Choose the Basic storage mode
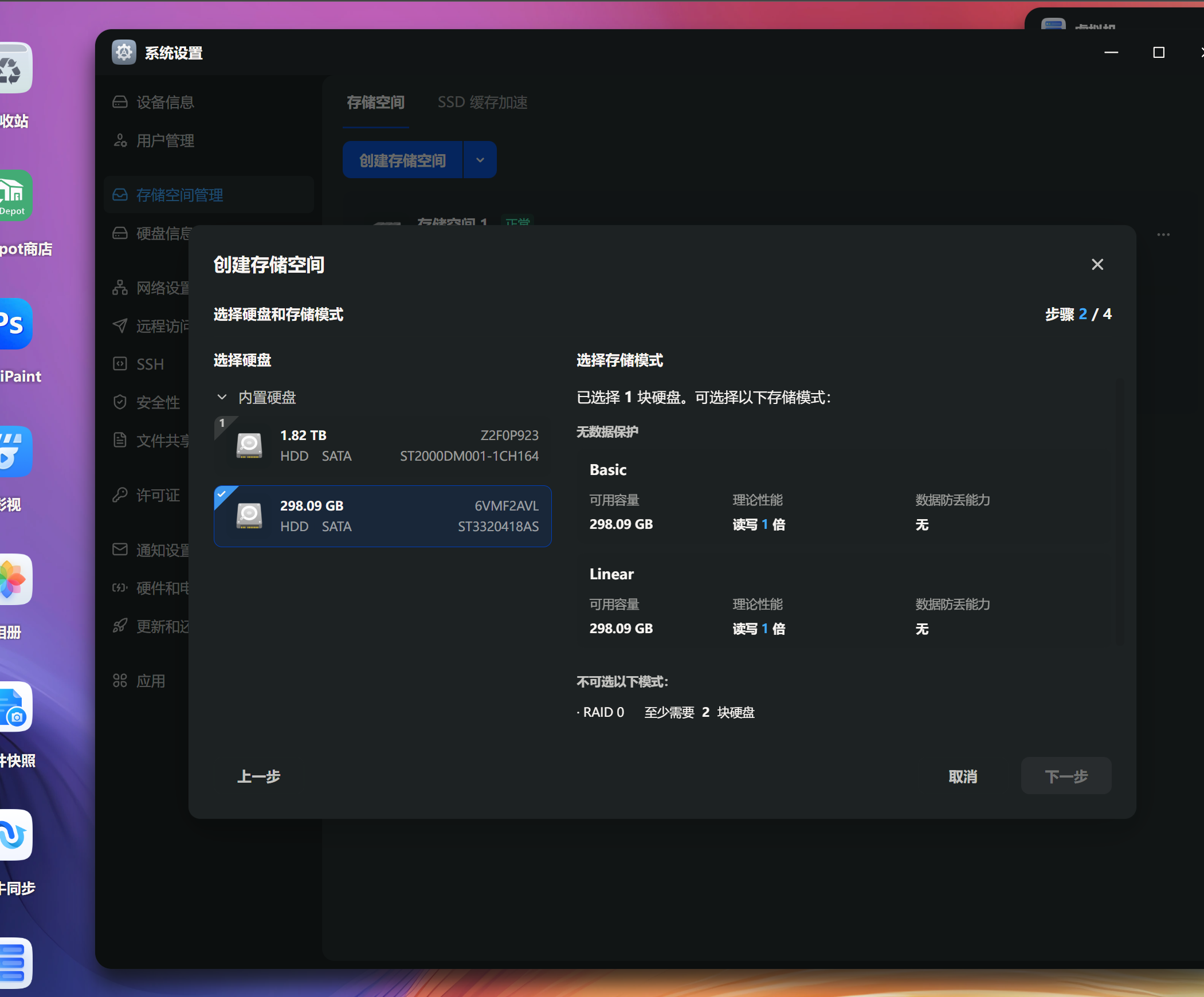This screenshot has height=997, width=1204. pyautogui.click(x=608, y=469)
